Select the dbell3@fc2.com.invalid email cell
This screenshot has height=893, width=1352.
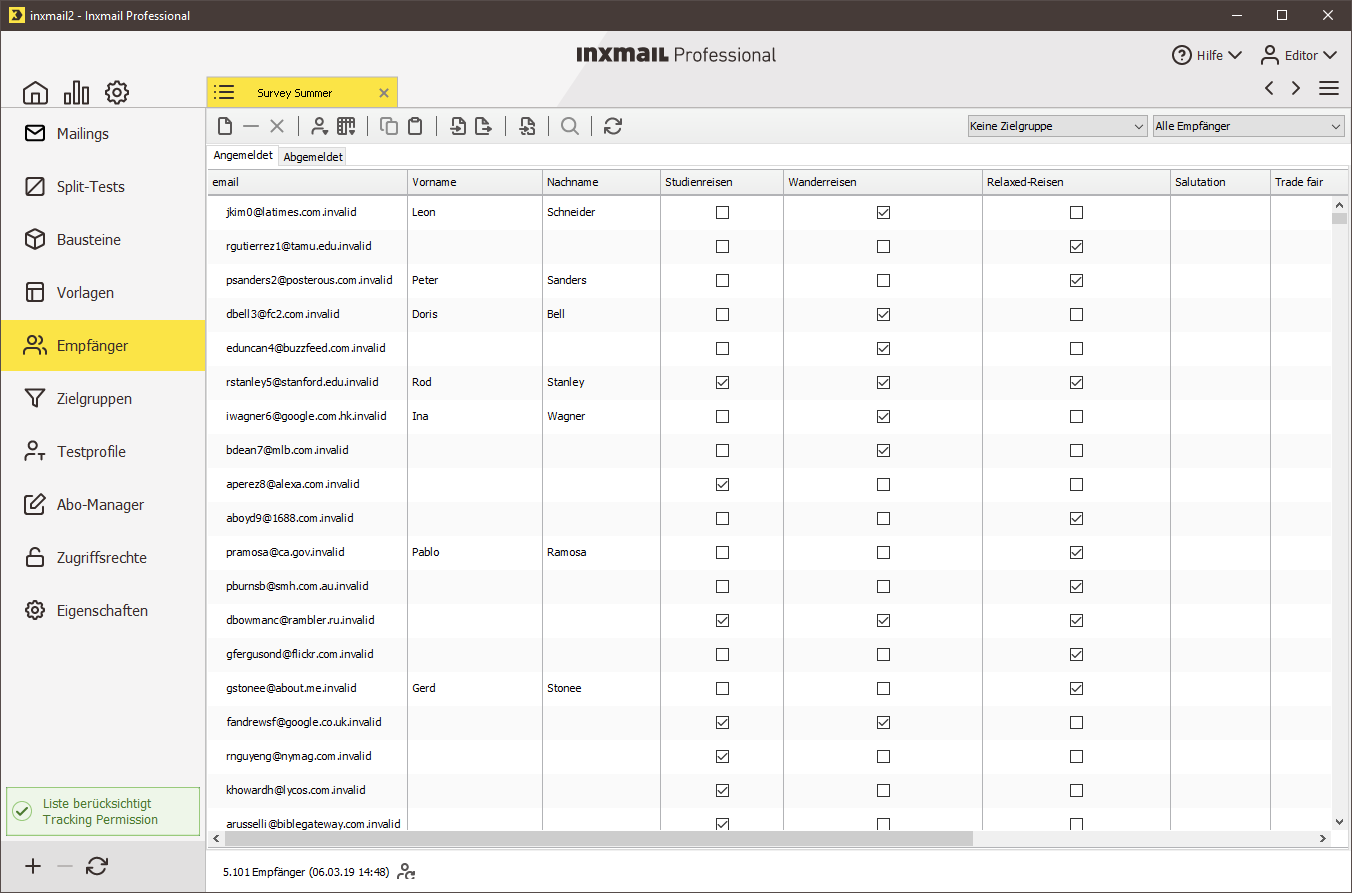point(308,314)
